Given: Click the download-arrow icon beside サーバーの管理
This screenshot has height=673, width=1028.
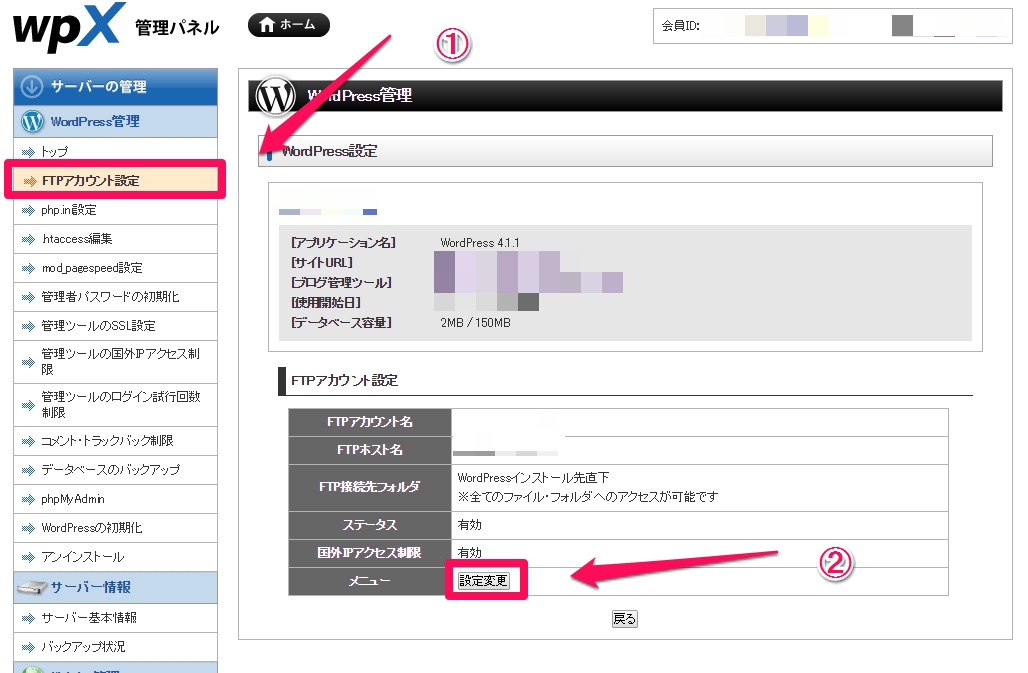Looking at the screenshot, I should (x=31, y=87).
